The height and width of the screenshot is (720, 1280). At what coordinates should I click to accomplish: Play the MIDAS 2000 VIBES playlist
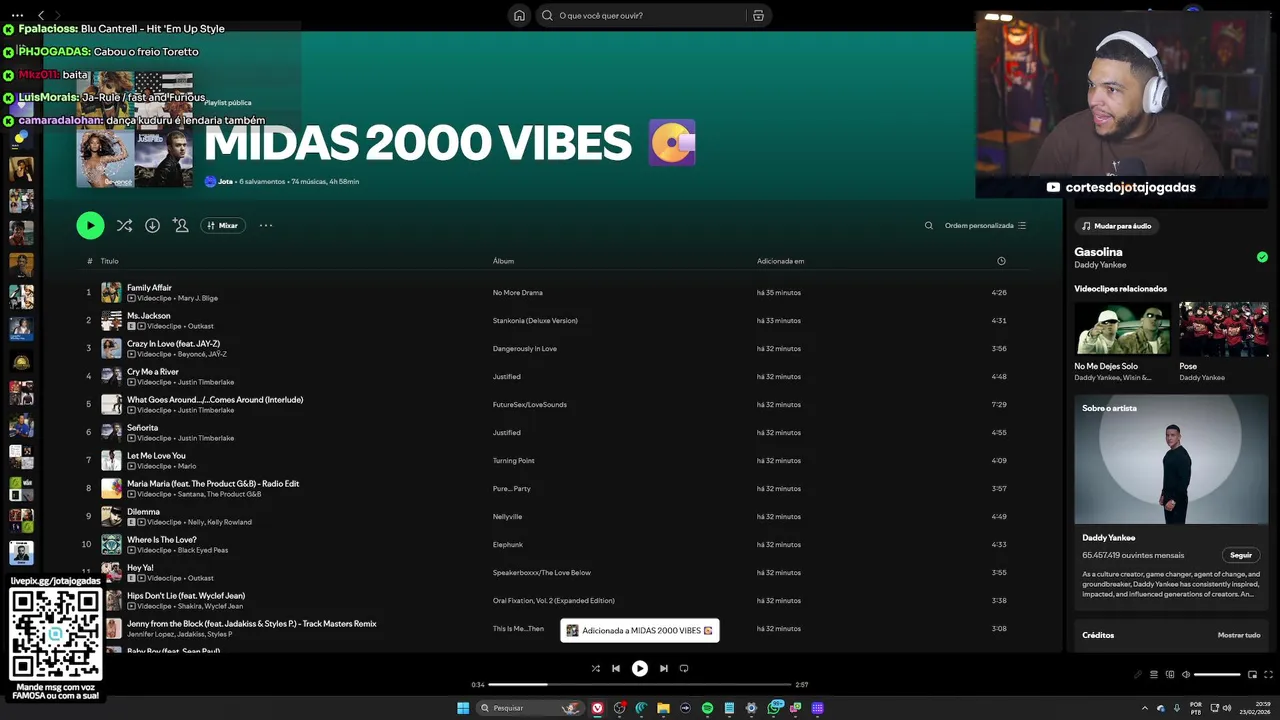coord(90,225)
